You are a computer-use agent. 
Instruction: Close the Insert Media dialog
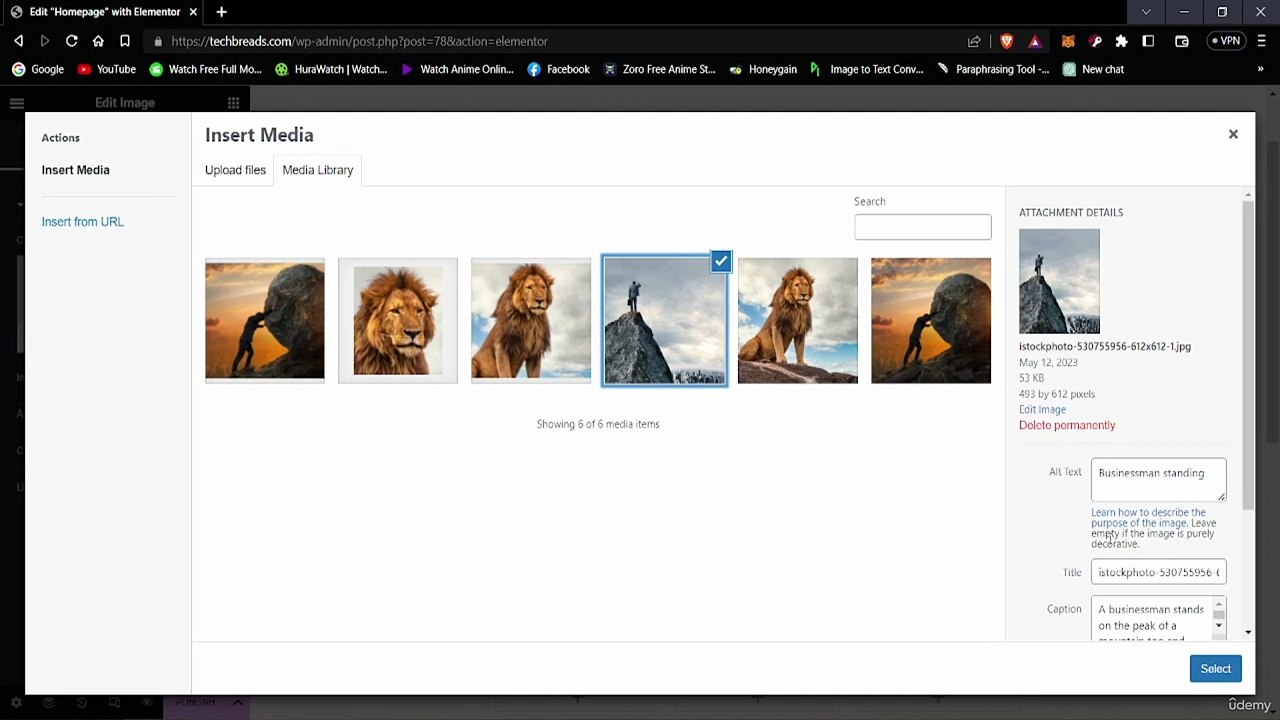(x=1233, y=134)
